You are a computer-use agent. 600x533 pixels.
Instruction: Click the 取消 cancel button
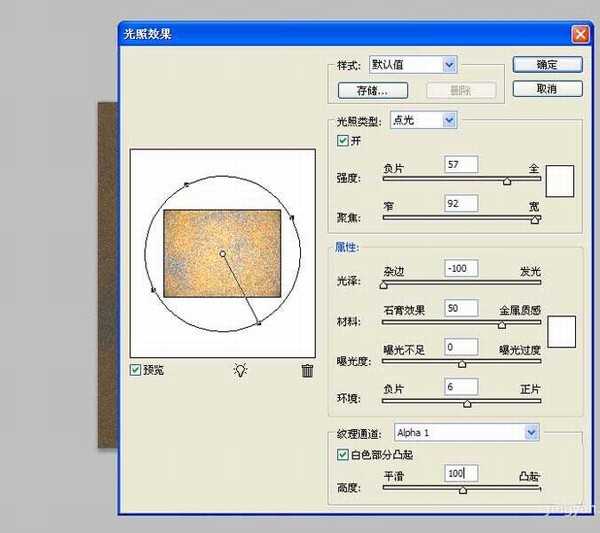(x=547, y=89)
